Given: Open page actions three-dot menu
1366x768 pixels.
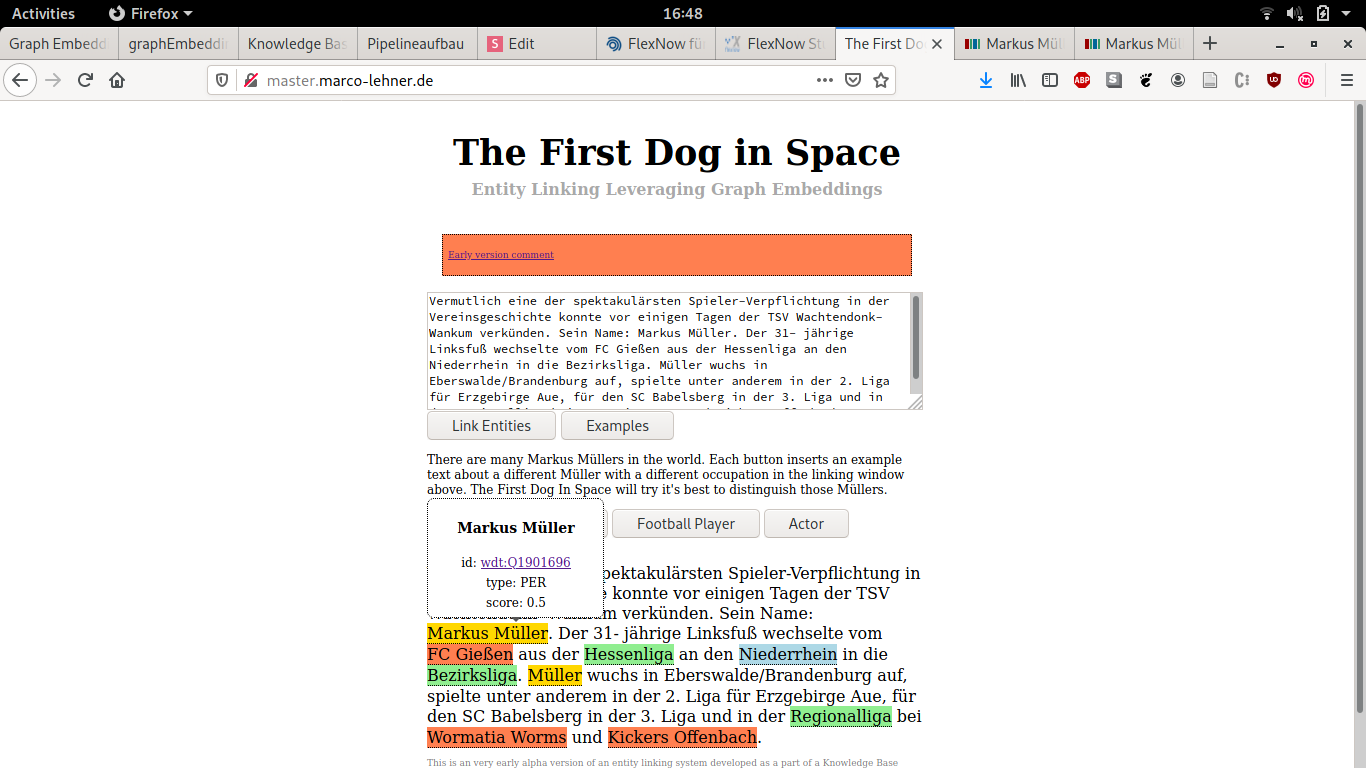Looking at the screenshot, I should click(825, 80).
